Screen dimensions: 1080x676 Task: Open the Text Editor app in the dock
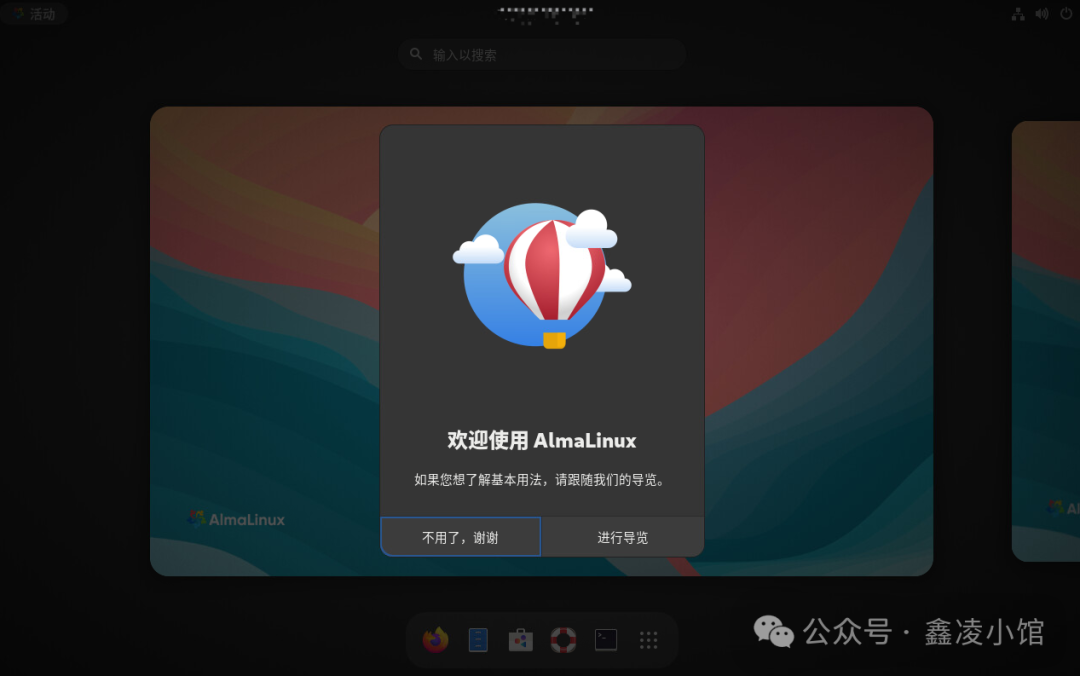click(478, 640)
